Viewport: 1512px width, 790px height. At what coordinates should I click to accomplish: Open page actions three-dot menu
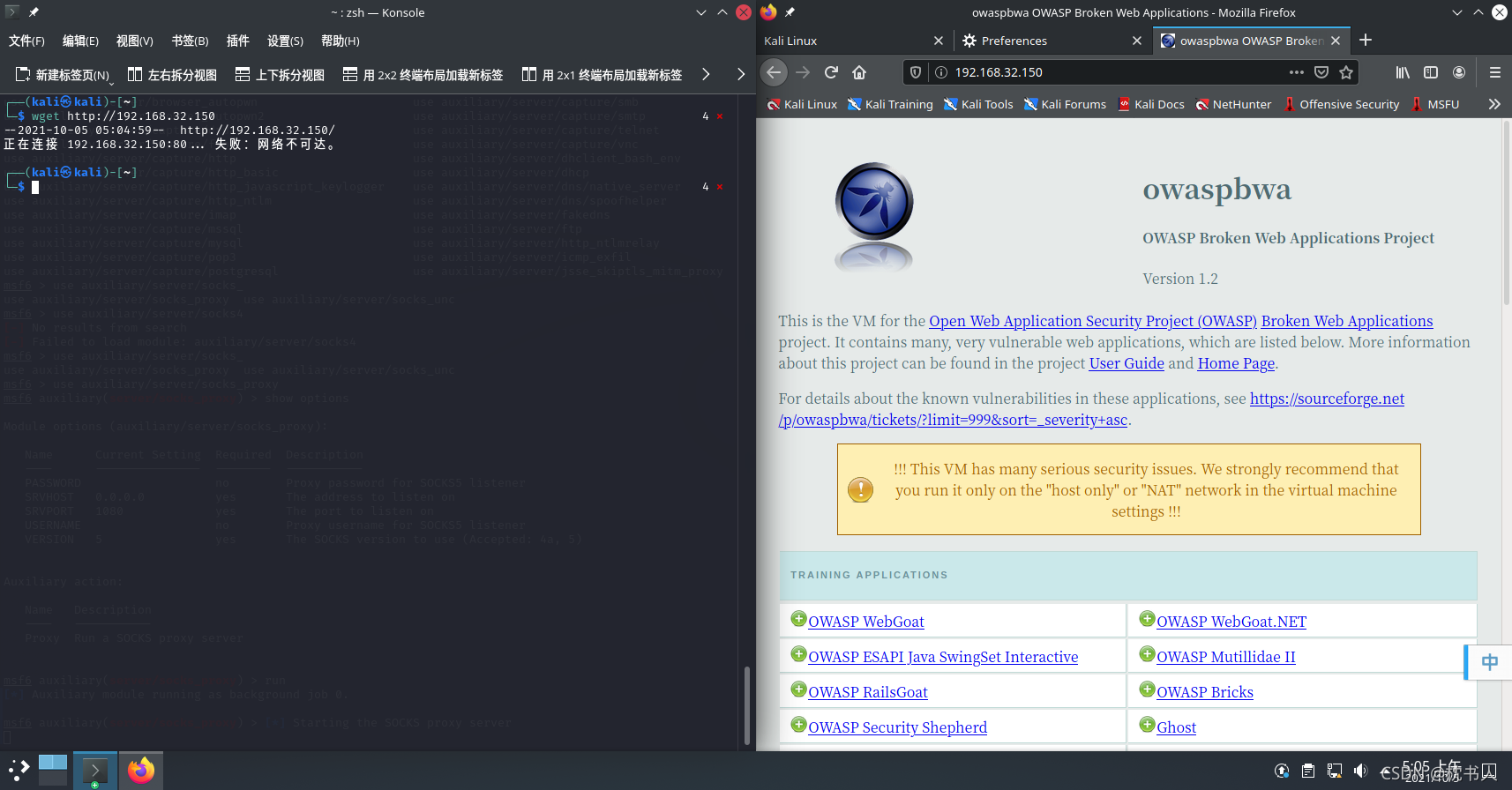[1296, 72]
